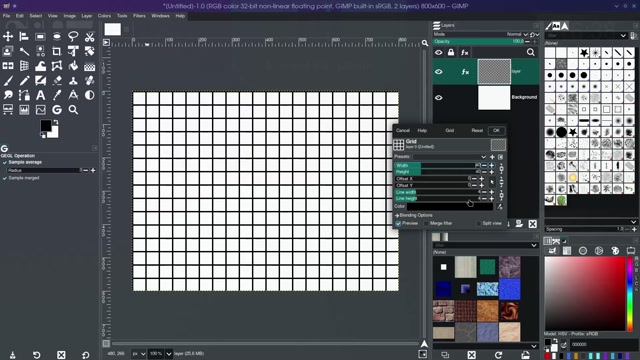Click the Grid Color black swatch
Viewport: 640px width, 360px height.
coord(450,207)
